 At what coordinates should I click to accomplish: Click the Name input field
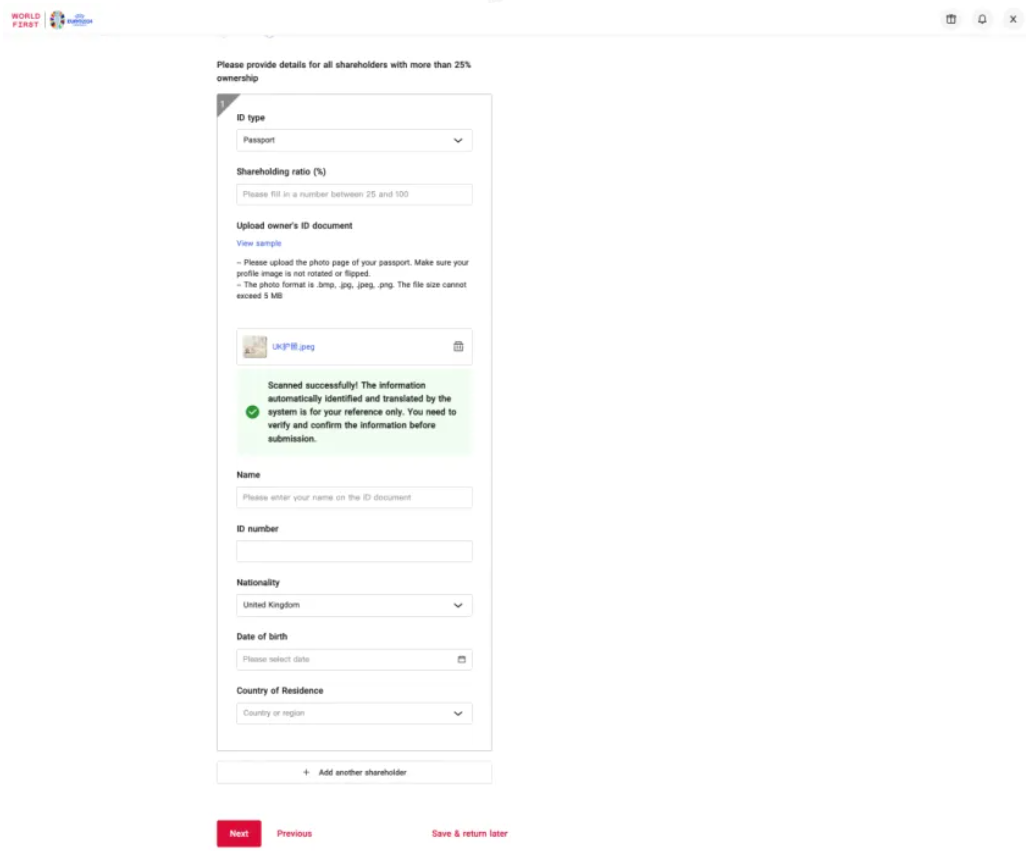click(x=354, y=498)
